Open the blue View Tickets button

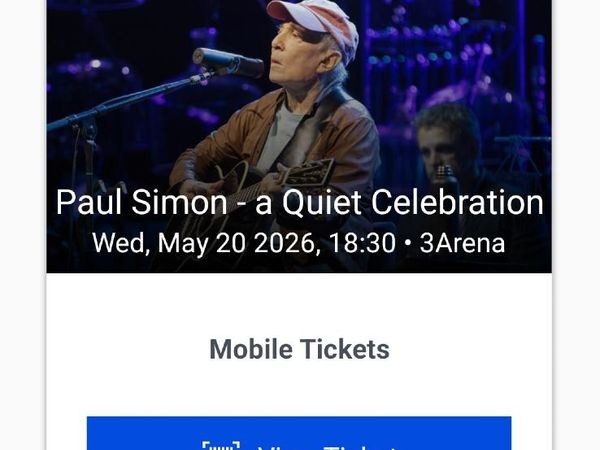pos(299,433)
